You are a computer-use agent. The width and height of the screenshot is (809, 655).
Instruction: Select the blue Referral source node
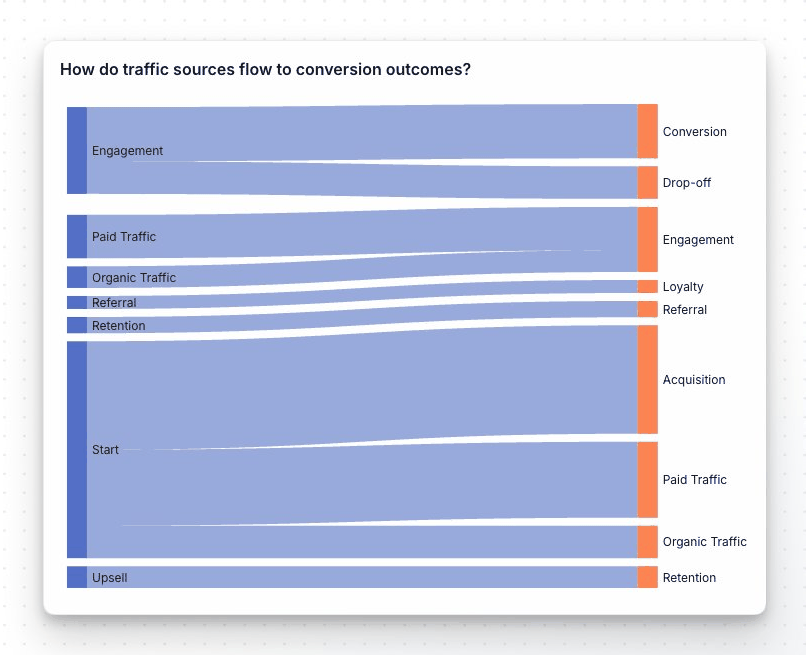pyautogui.click(x=77, y=302)
